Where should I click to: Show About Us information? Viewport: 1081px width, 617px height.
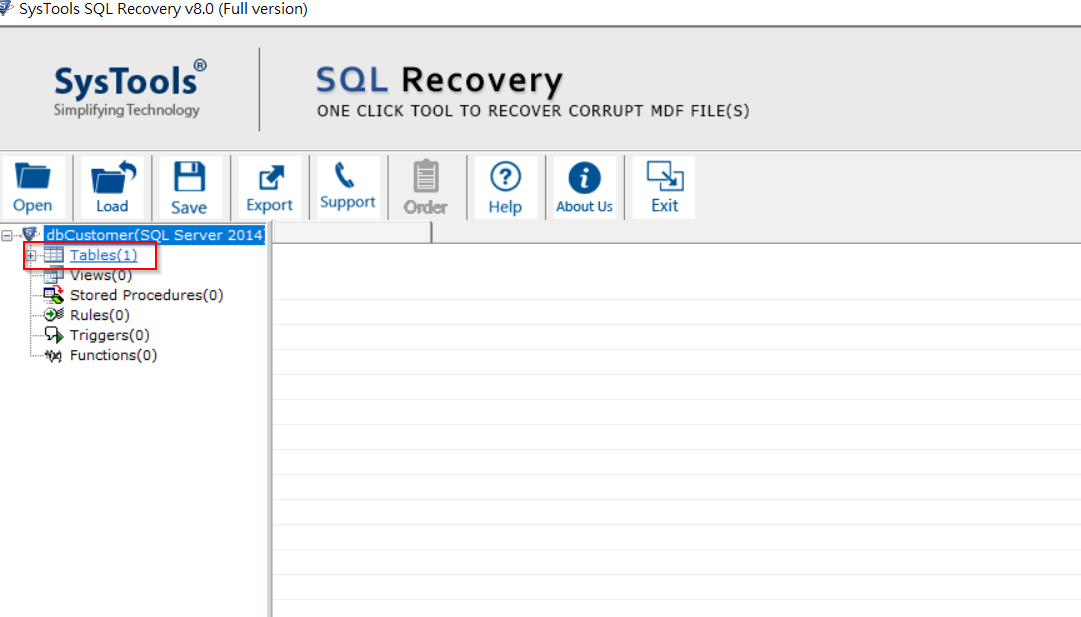pos(585,188)
